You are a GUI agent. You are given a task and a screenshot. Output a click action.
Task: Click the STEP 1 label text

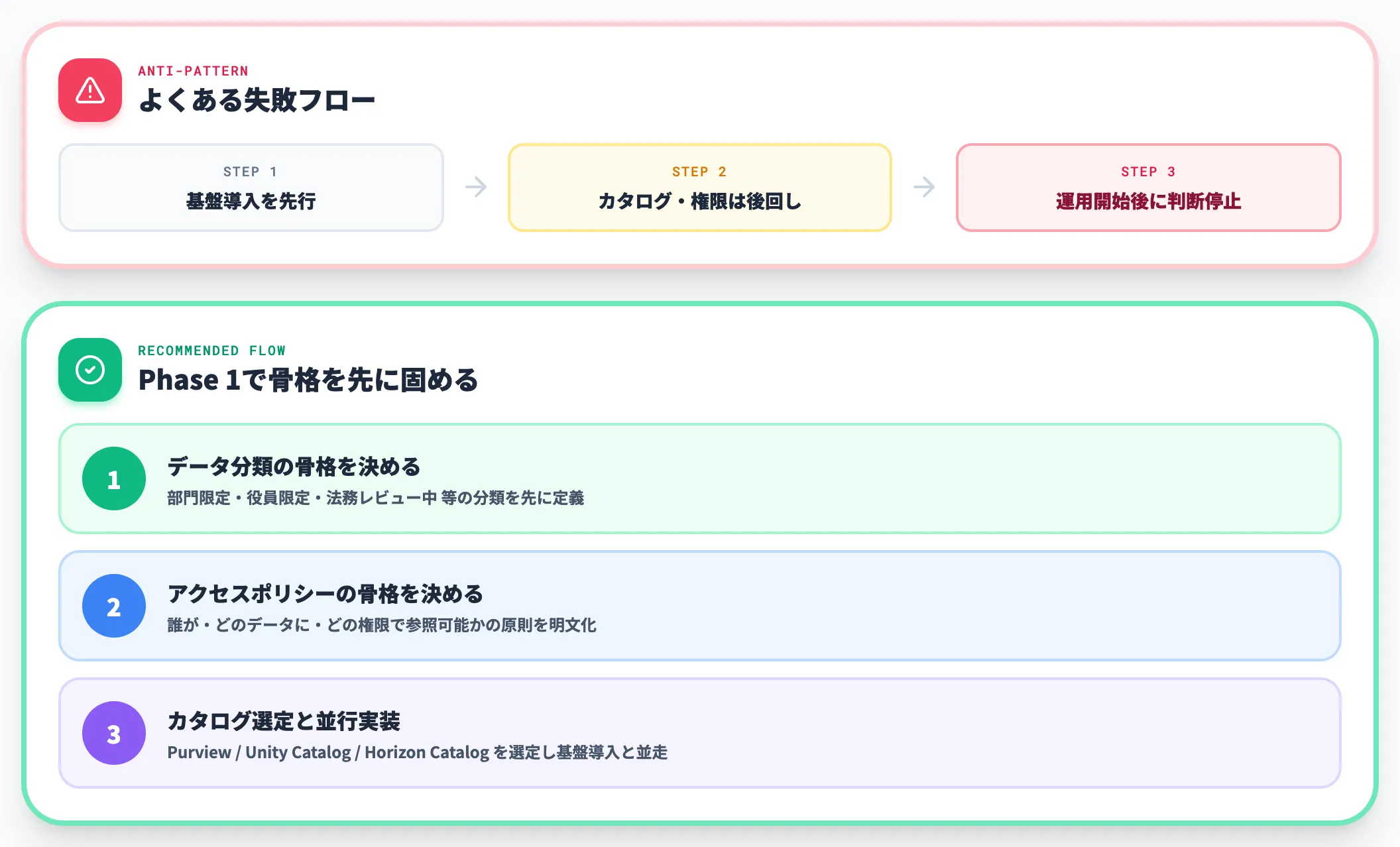(251, 172)
